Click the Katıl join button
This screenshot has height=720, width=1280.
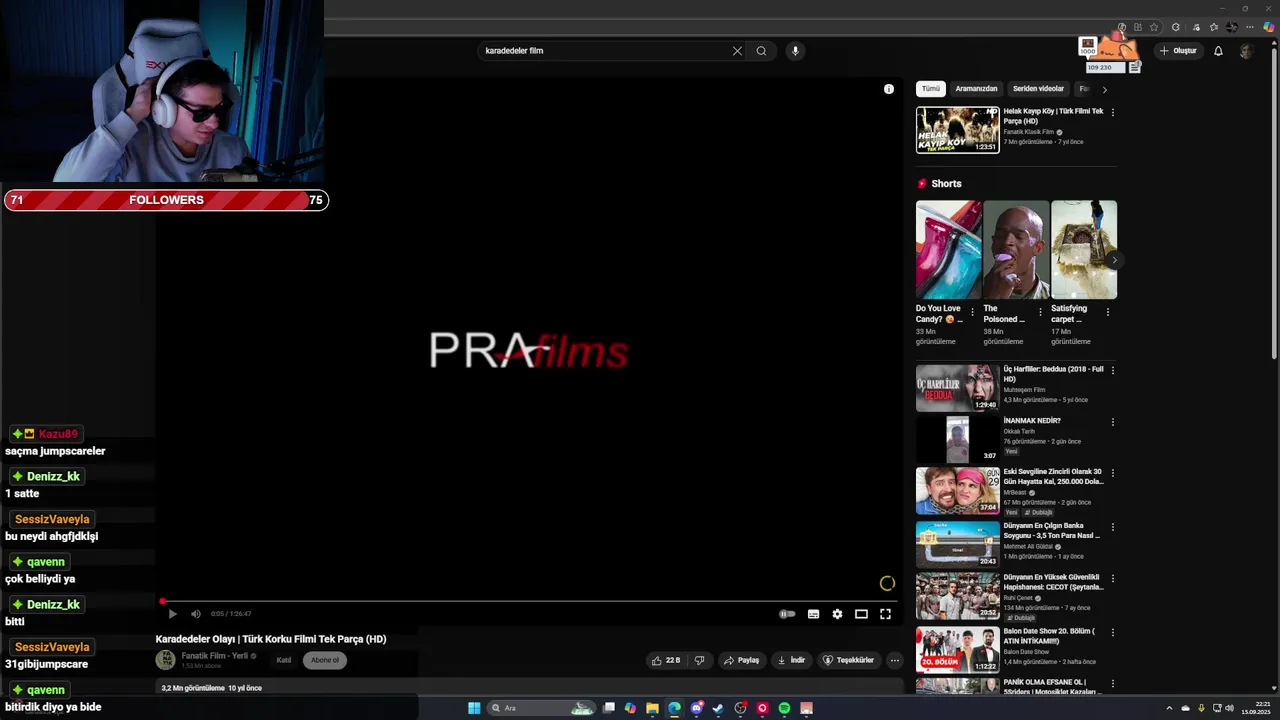[x=283, y=660]
